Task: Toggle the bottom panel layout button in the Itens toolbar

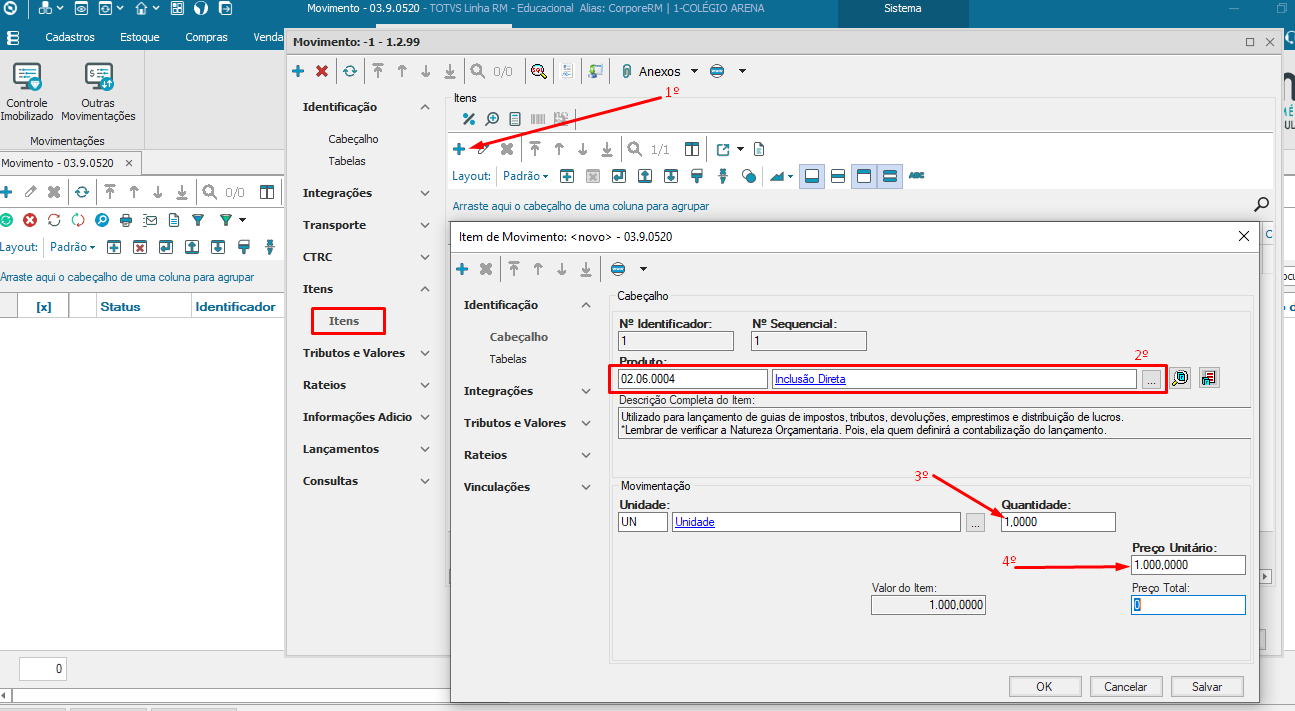Action: pyautogui.click(x=812, y=176)
